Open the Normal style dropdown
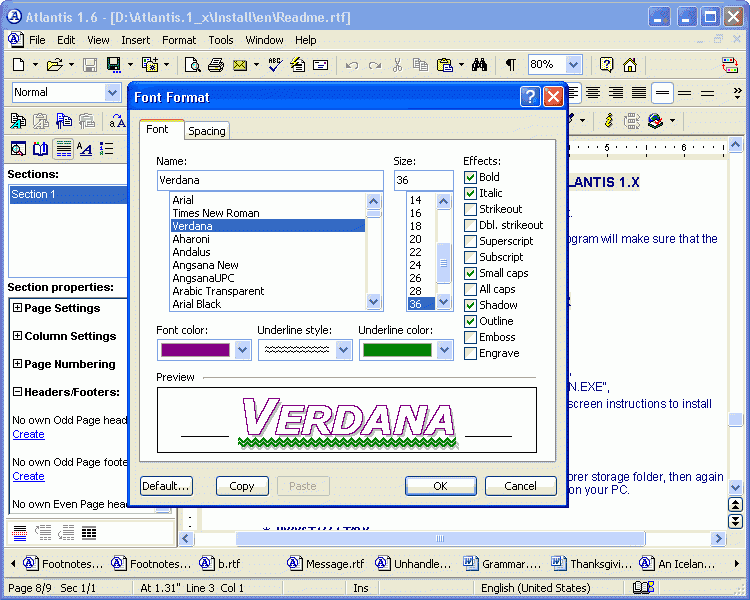This screenshot has height=600, width=750. pyautogui.click(x=112, y=92)
